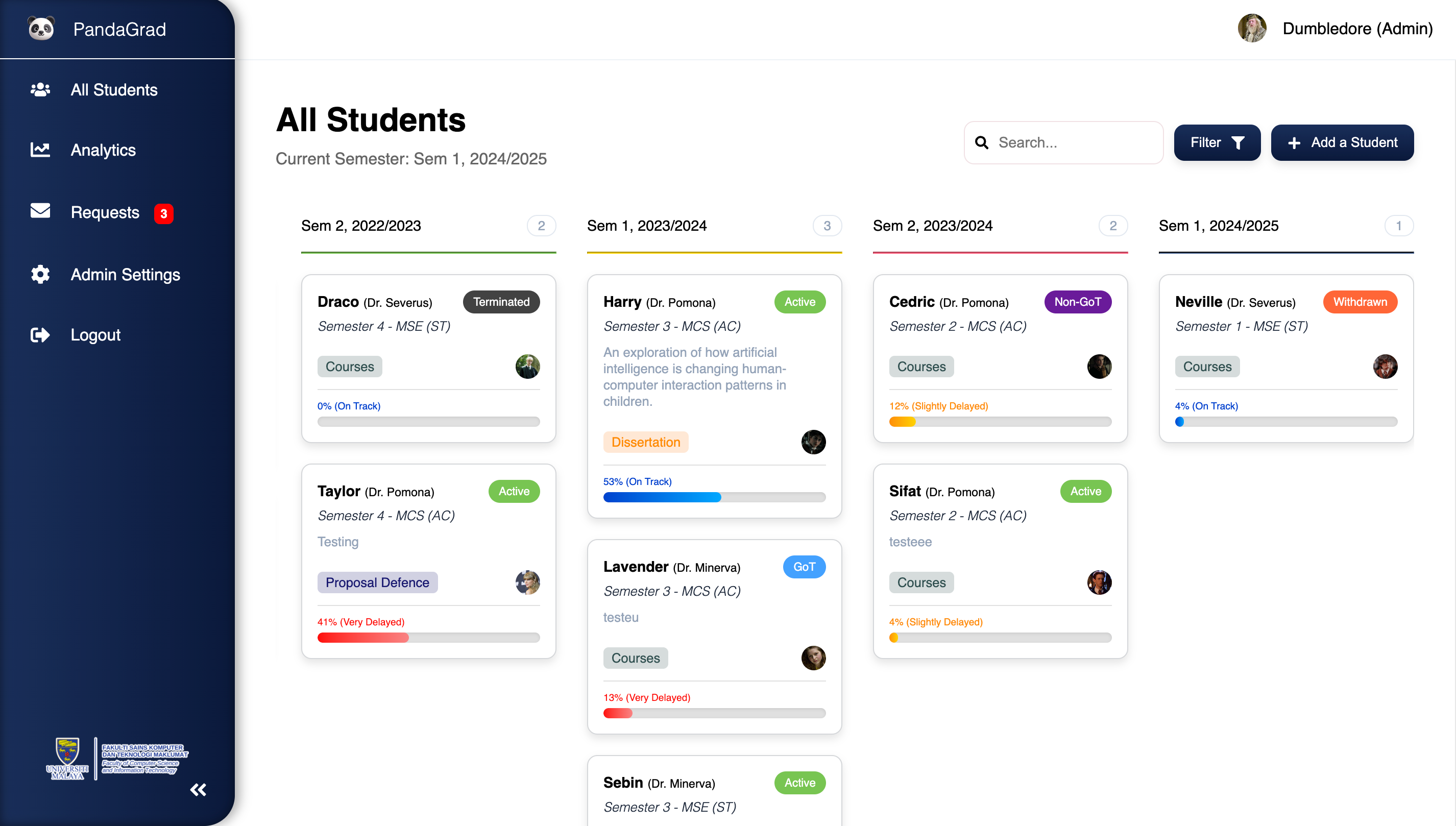The height and width of the screenshot is (826, 1456).
Task: Open Requests from the sidebar menu
Action: point(104,212)
